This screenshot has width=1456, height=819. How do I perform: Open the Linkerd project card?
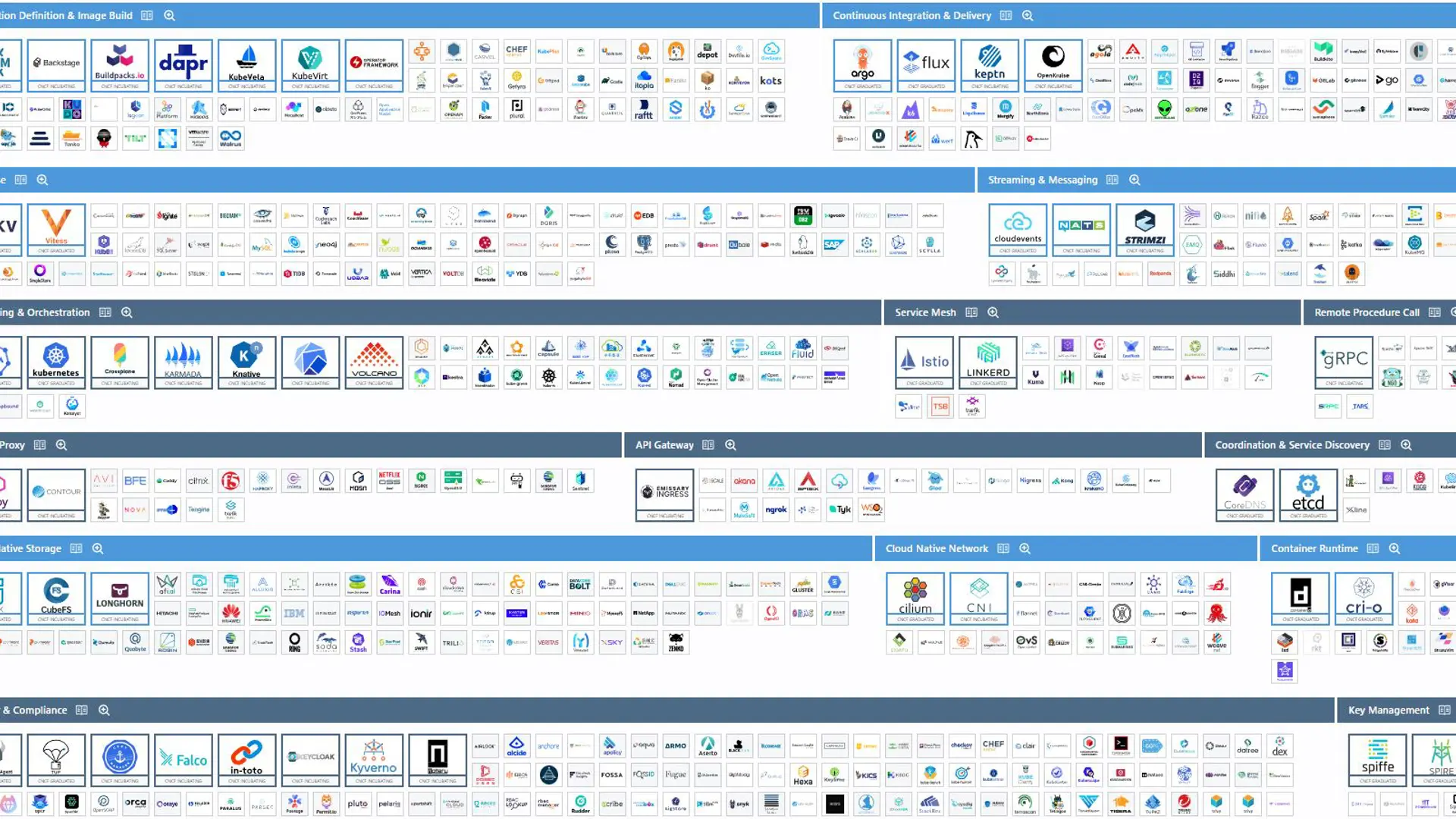click(x=988, y=362)
